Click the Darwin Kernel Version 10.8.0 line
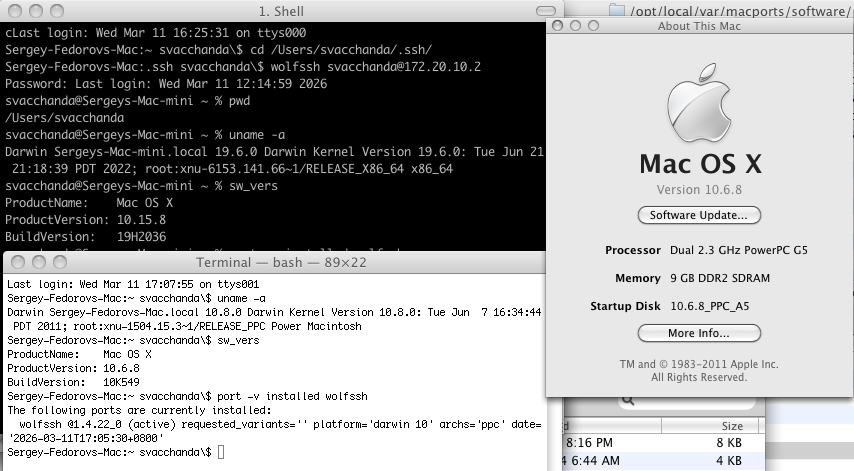This screenshot has width=854, height=471. pos(274,313)
